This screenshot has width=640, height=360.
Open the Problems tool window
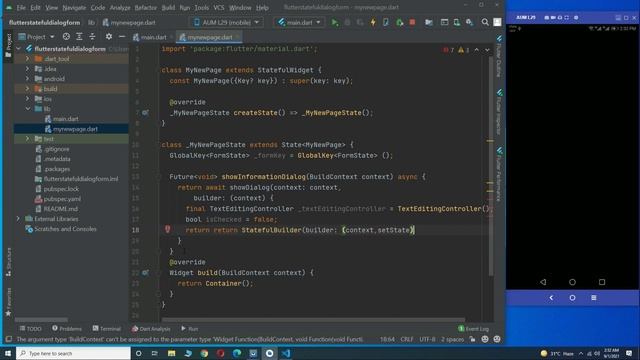(x=67, y=329)
